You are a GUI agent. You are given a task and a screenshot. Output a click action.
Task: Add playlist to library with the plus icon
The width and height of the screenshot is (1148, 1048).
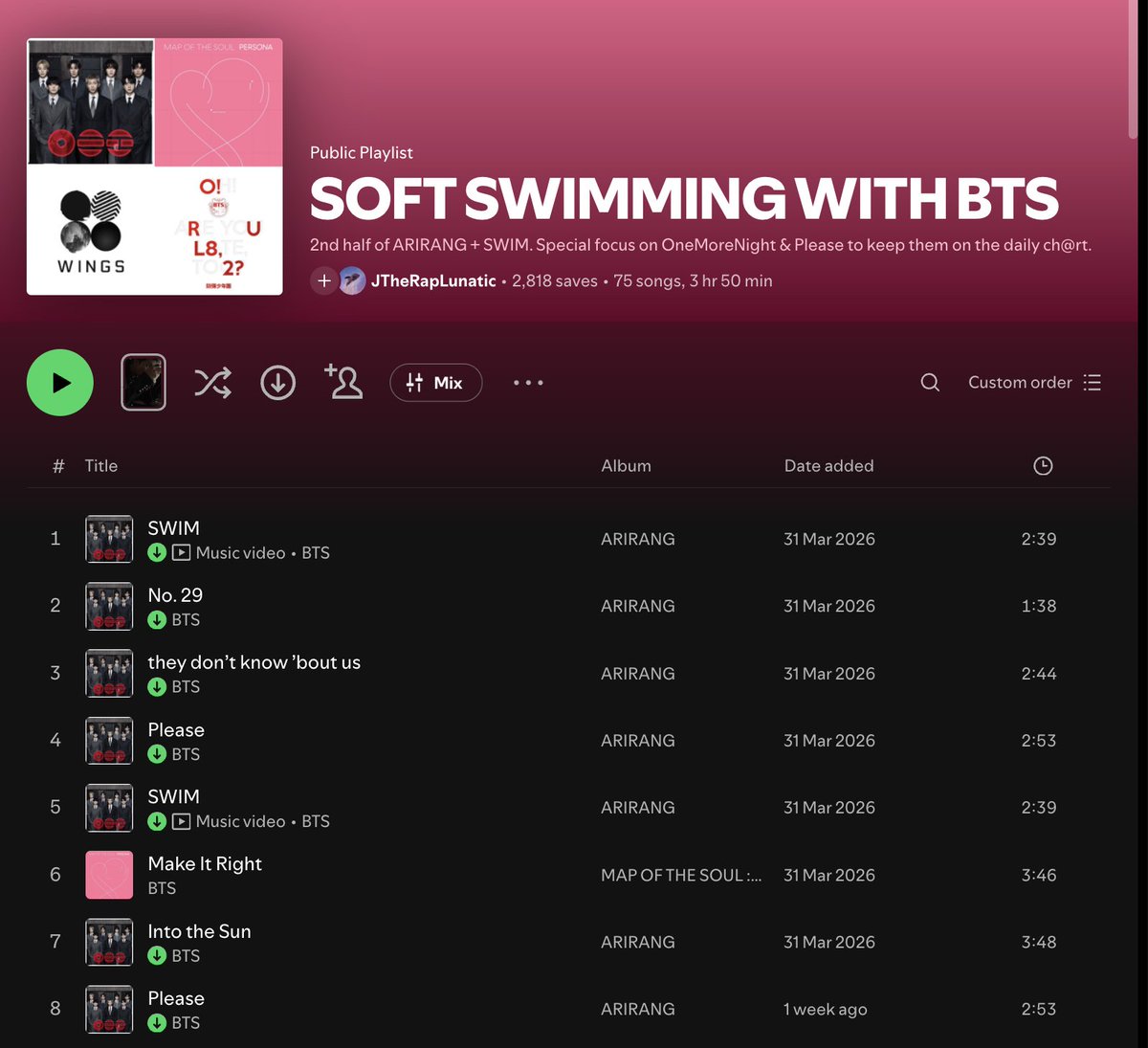323,281
